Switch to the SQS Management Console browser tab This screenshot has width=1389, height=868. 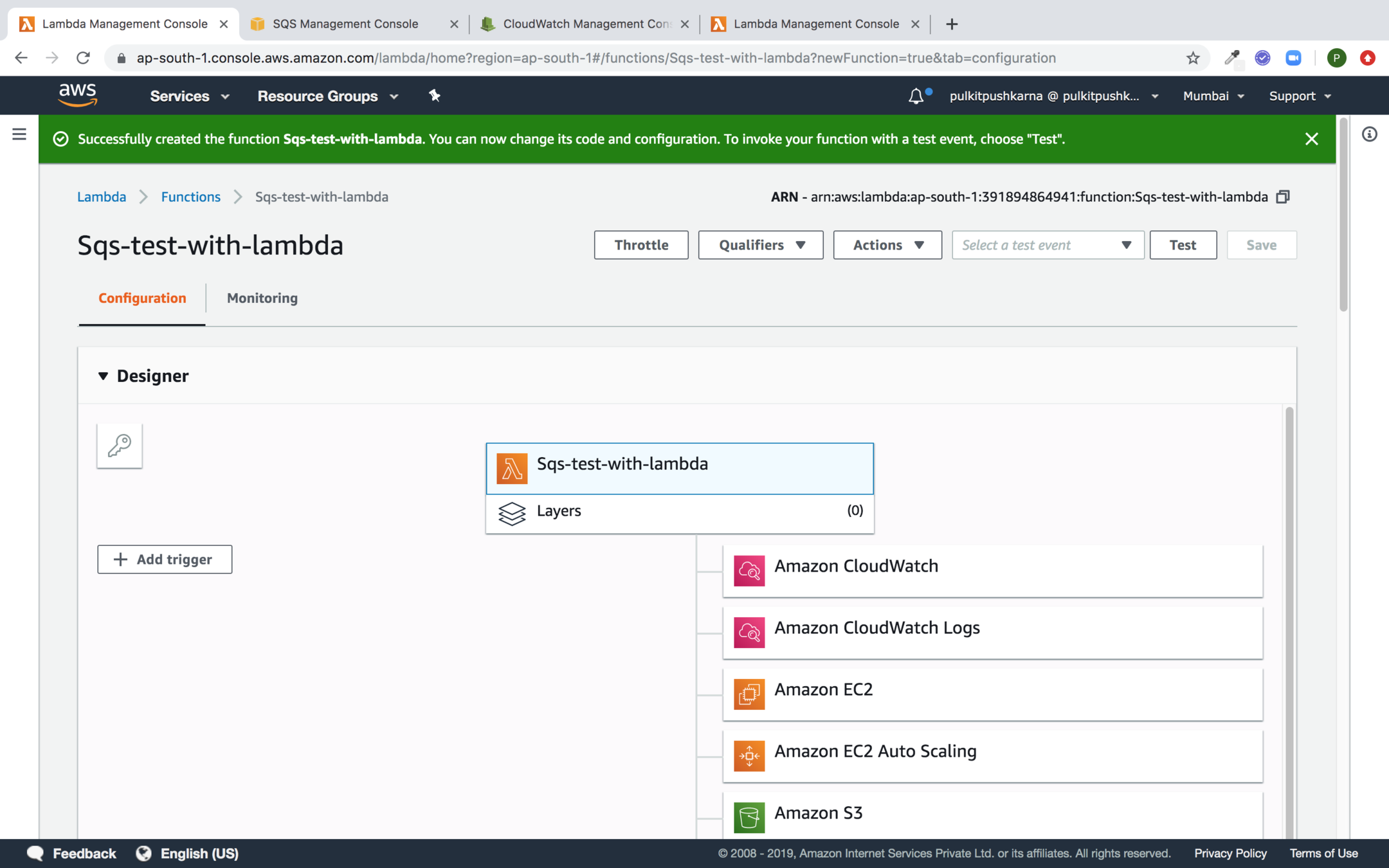(x=345, y=24)
